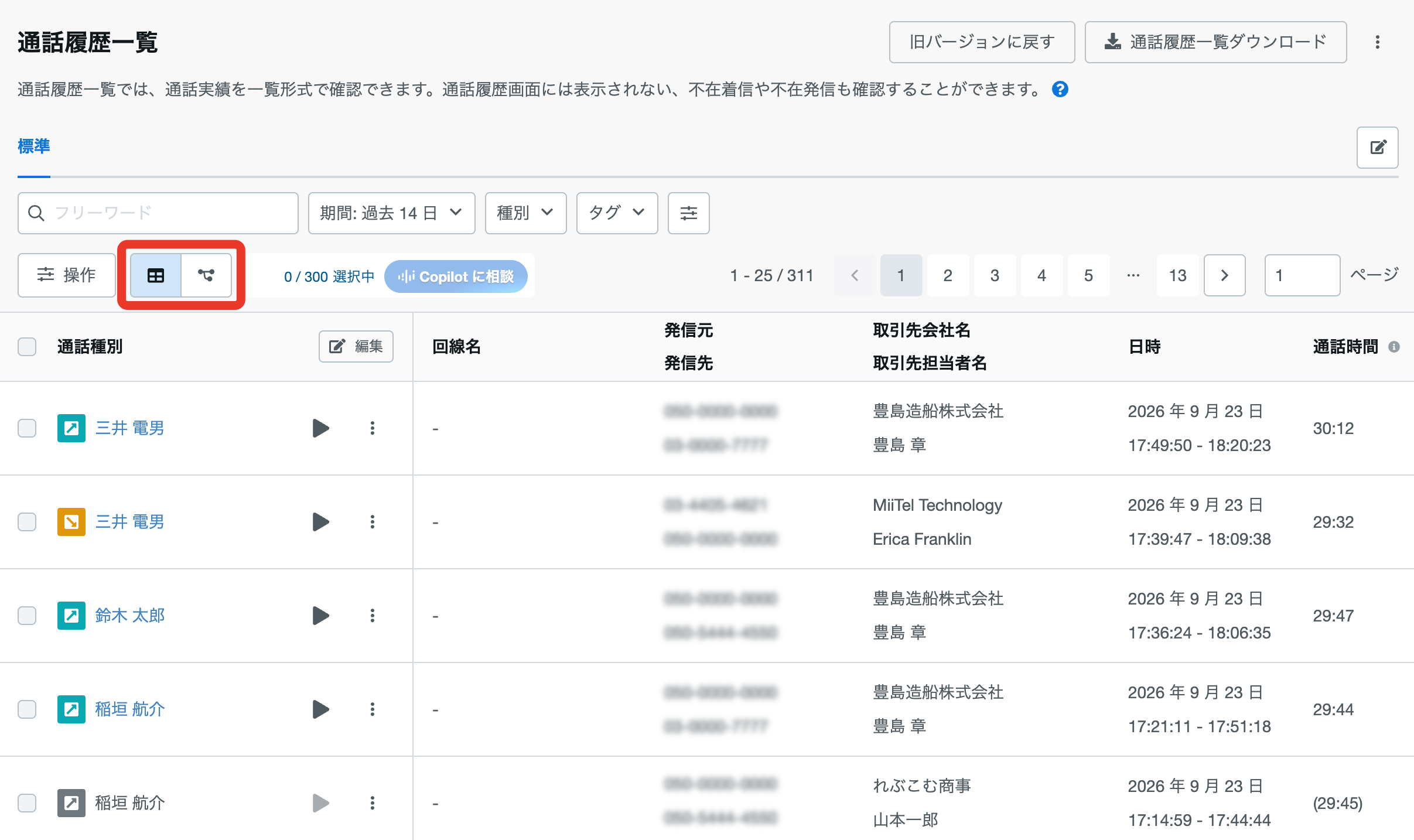Switch to the flow graph view icon

[206, 275]
